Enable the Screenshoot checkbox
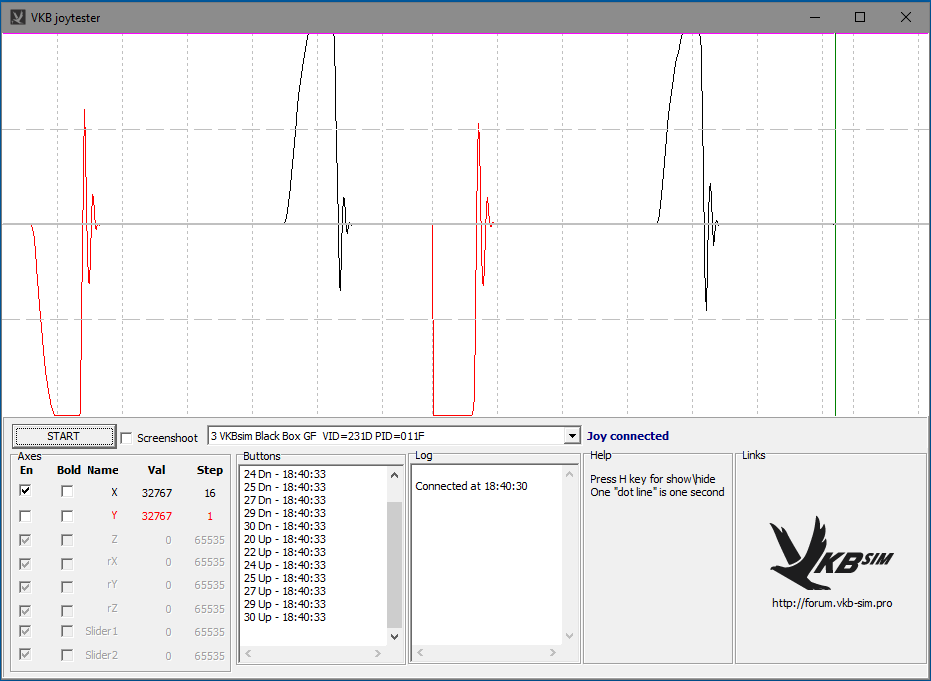 pyautogui.click(x=126, y=438)
